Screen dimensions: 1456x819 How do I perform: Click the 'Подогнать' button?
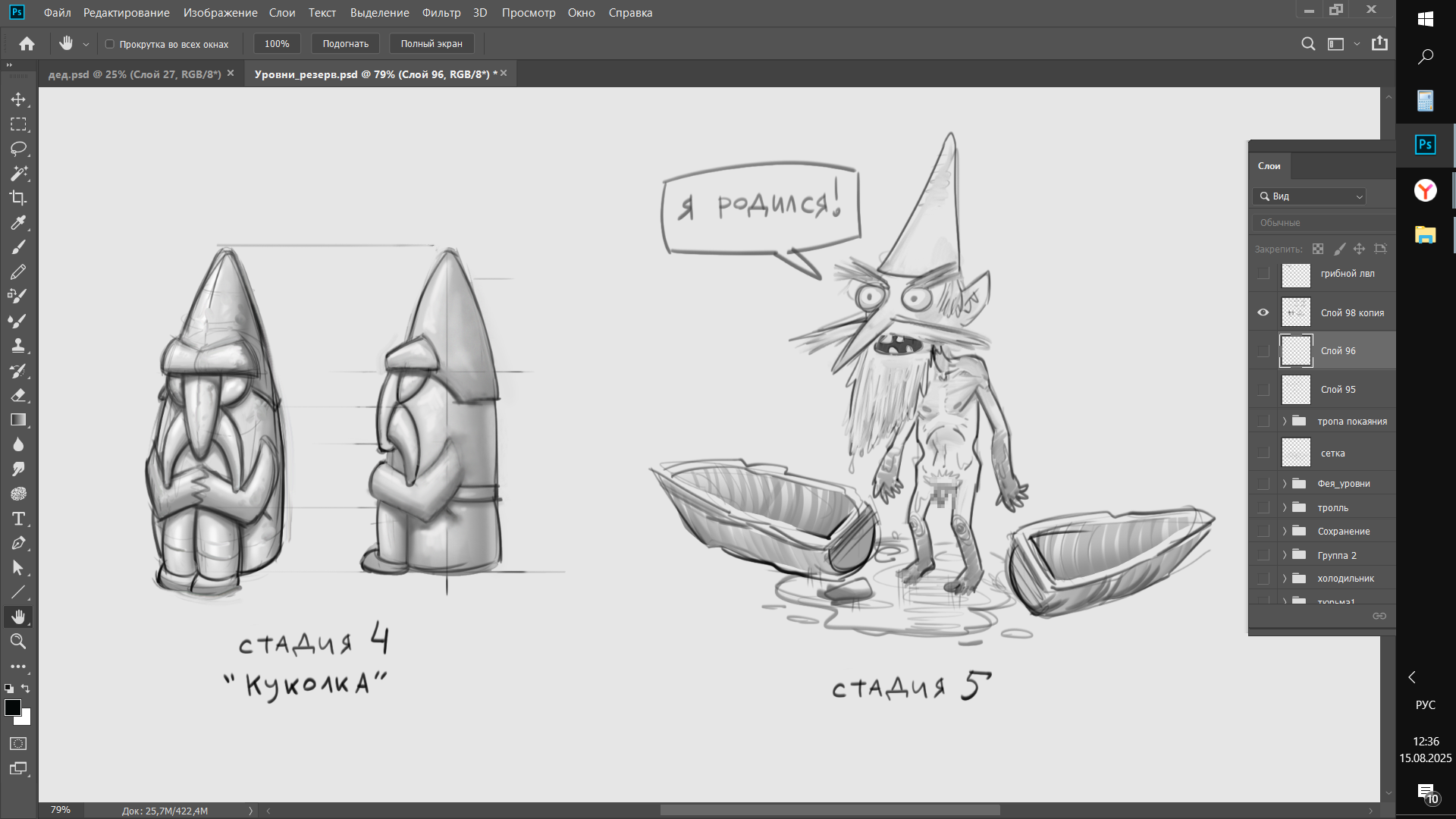click(x=345, y=44)
